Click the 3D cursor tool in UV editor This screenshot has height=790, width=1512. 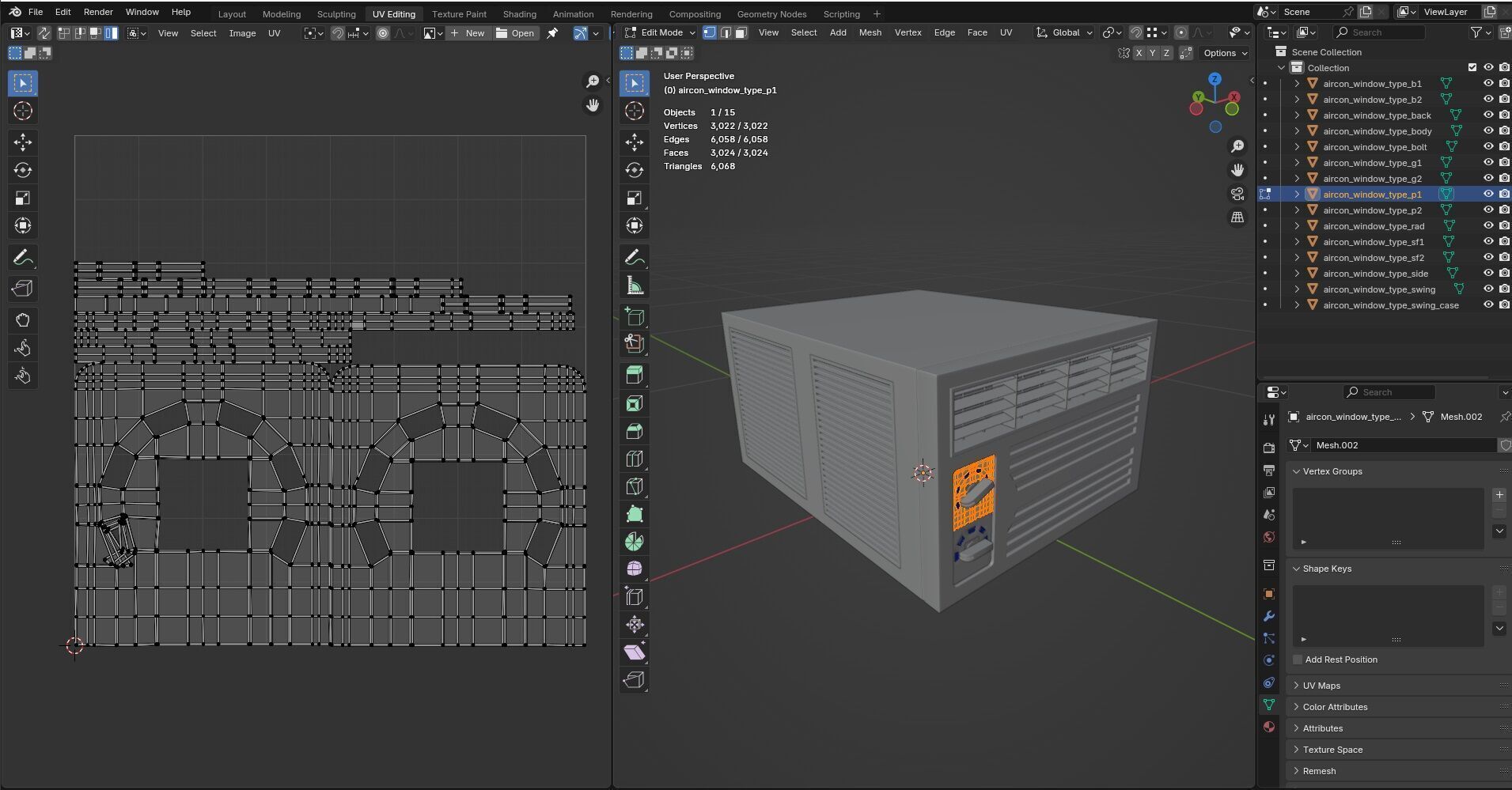click(x=22, y=111)
